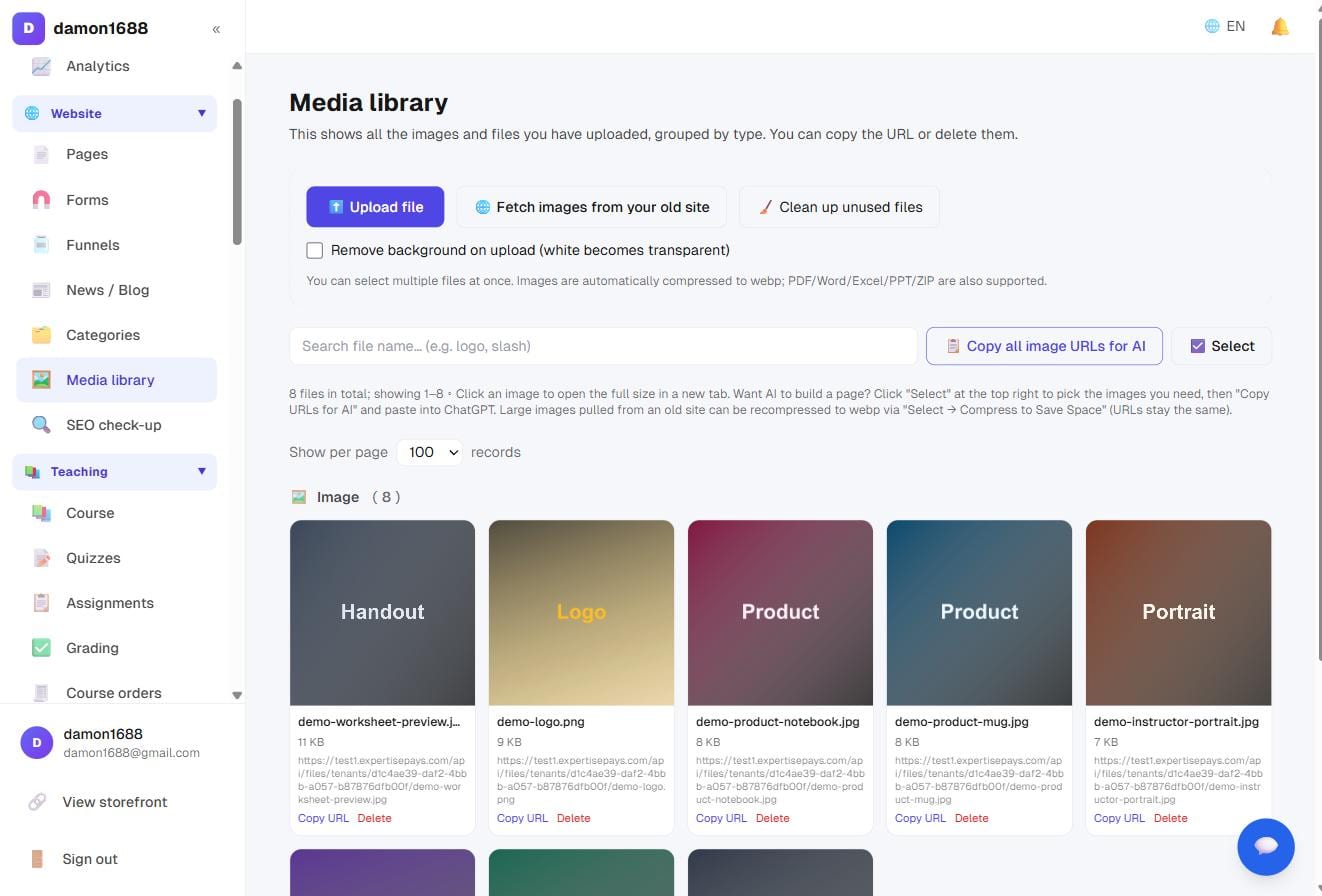
Task: Open SEO check-up menu item
Action: [116, 425]
